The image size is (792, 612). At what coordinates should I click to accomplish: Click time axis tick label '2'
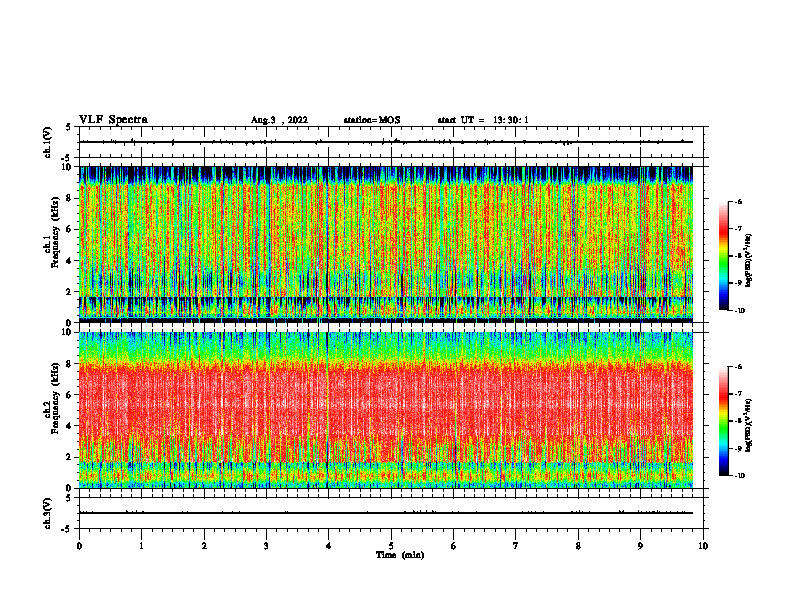click(x=204, y=546)
